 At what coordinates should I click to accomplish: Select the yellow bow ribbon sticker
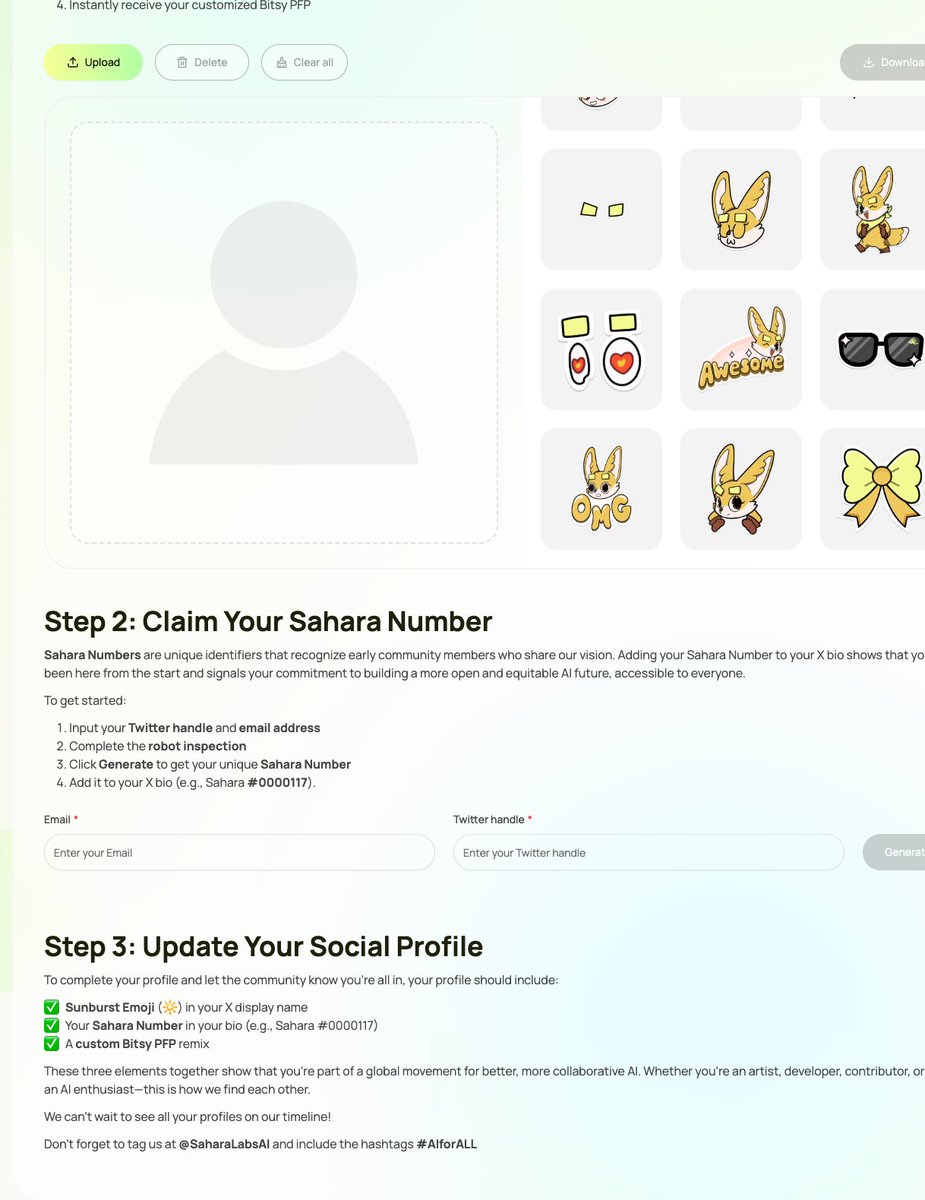[872, 489]
